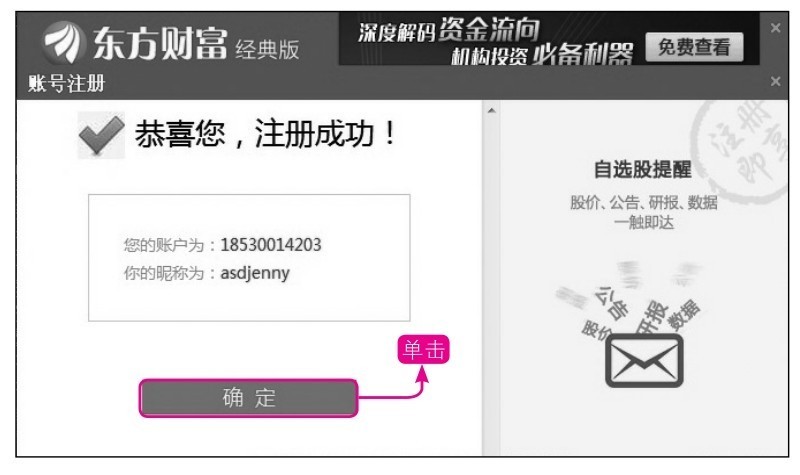Image resolution: width=800 pixels, height=475 pixels.
Task: Click the 注册 stamp graphic
Action: (740, 151)
